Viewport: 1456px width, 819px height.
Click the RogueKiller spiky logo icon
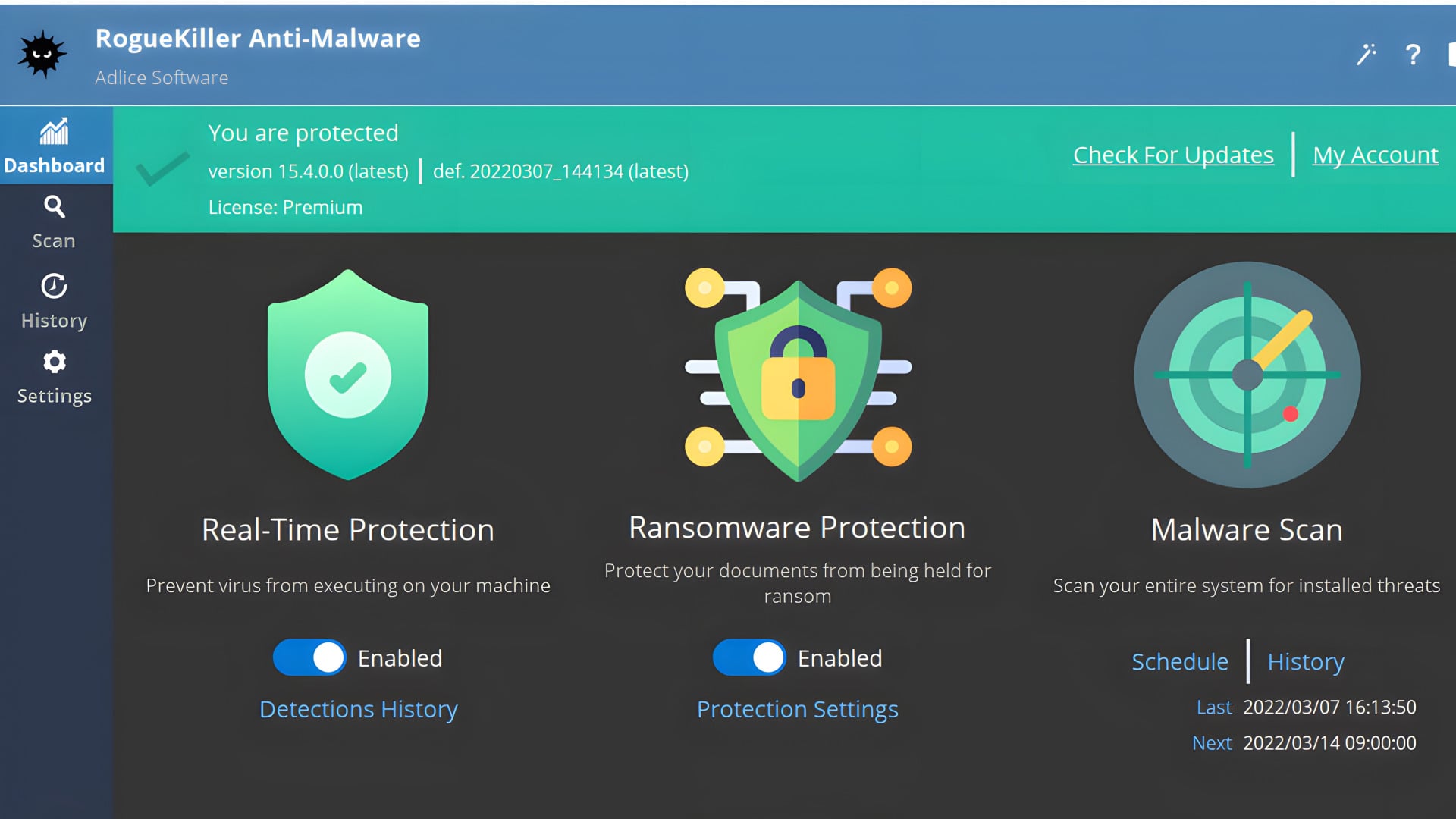point(42,54)
